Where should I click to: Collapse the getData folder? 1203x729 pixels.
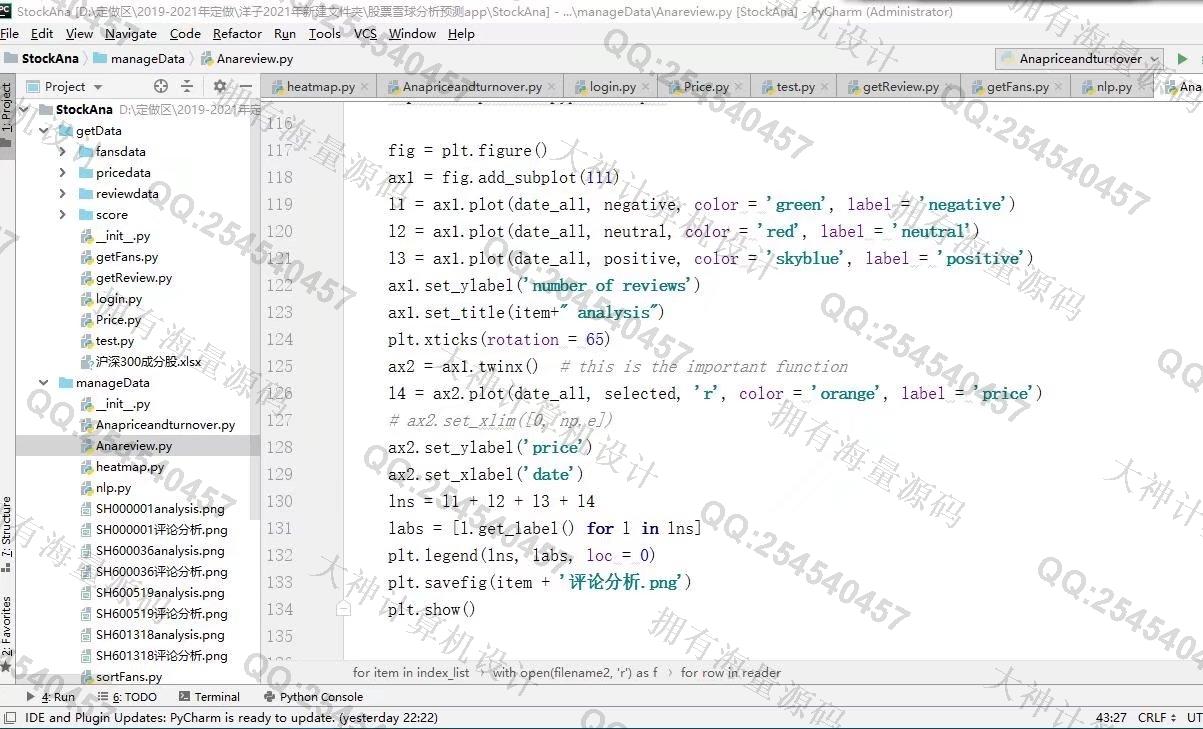pos(43,130)
